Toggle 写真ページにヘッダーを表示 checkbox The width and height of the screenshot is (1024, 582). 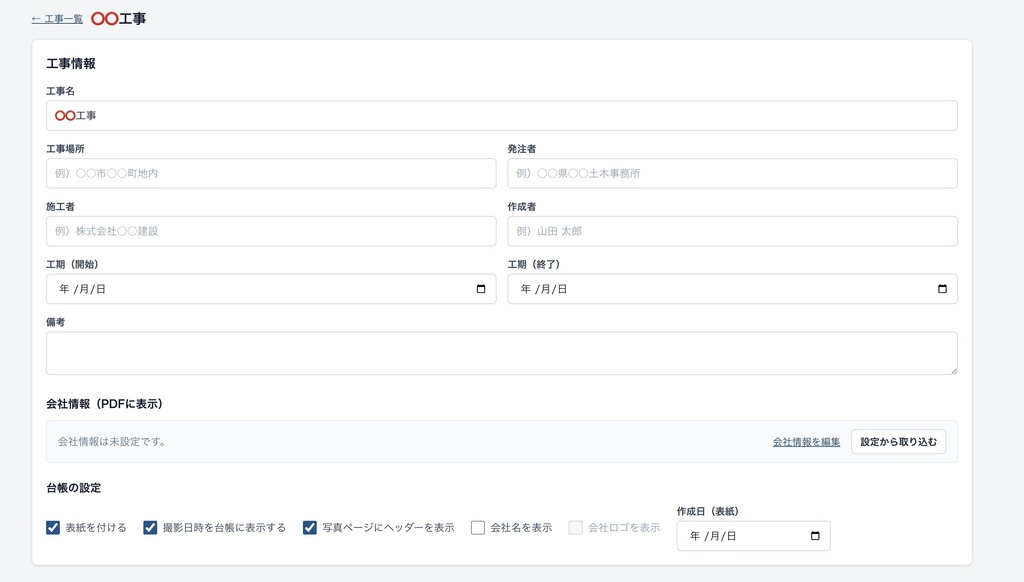tap(310, 528)
